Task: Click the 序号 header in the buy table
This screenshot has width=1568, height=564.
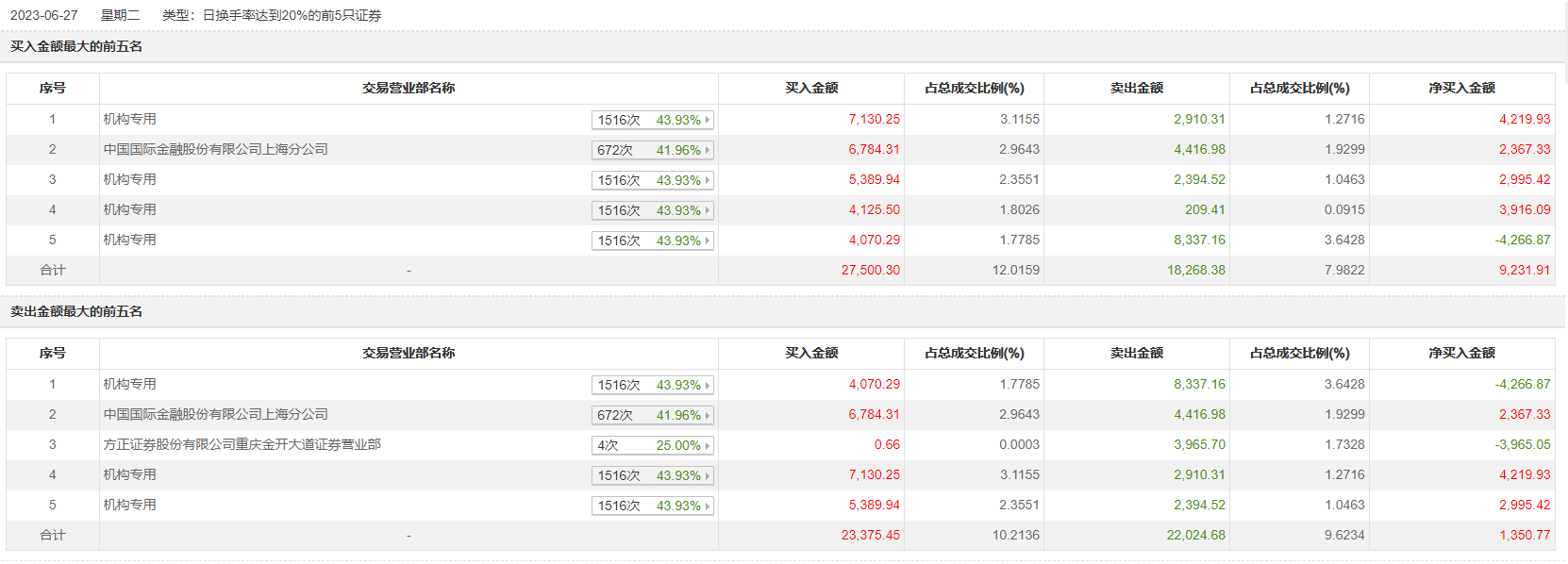Action: [x=53, y=88]
